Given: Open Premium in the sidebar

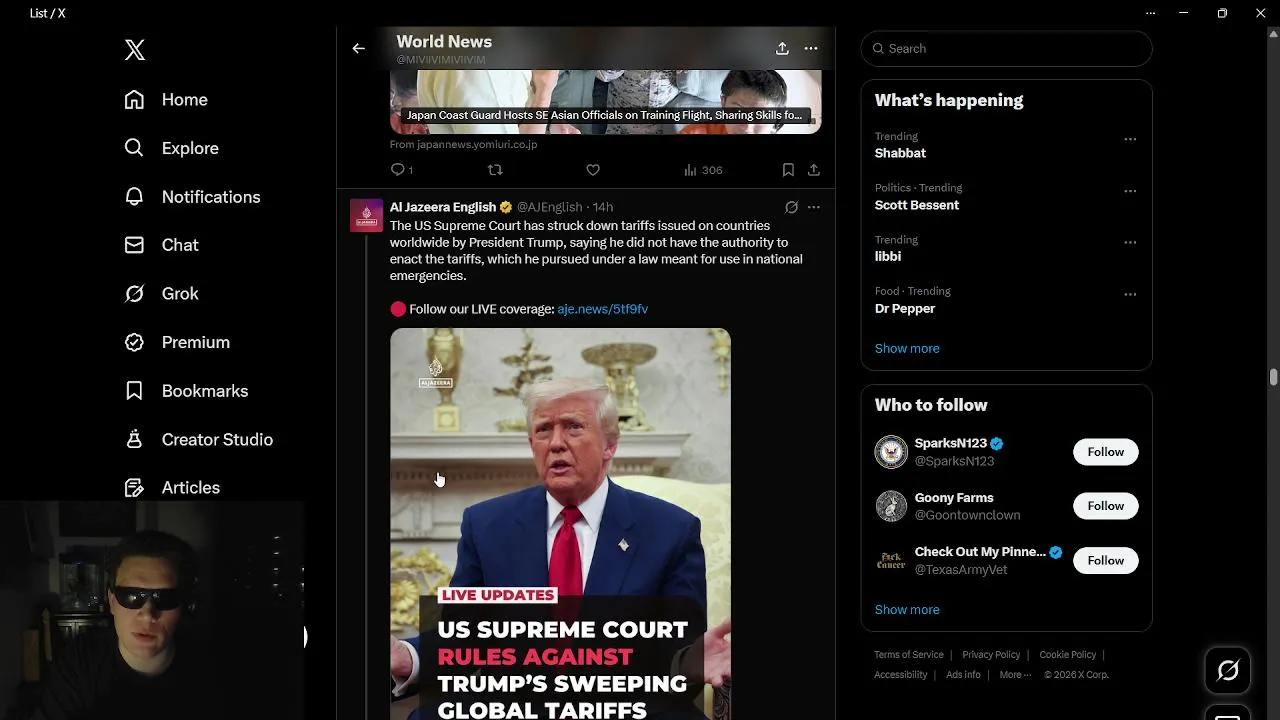Looking at the screenshot, I should [x=177, y=342].
